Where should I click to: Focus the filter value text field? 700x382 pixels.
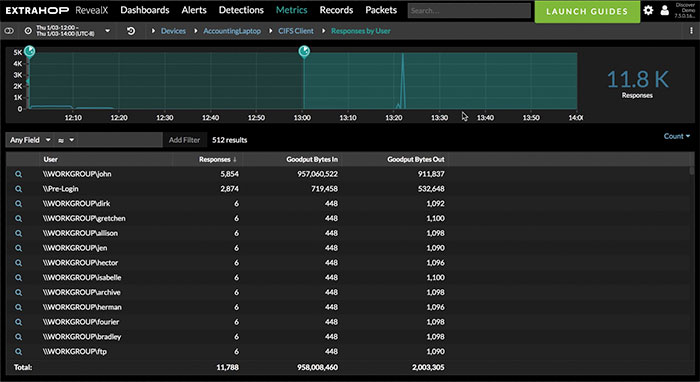tap(121, 140)
